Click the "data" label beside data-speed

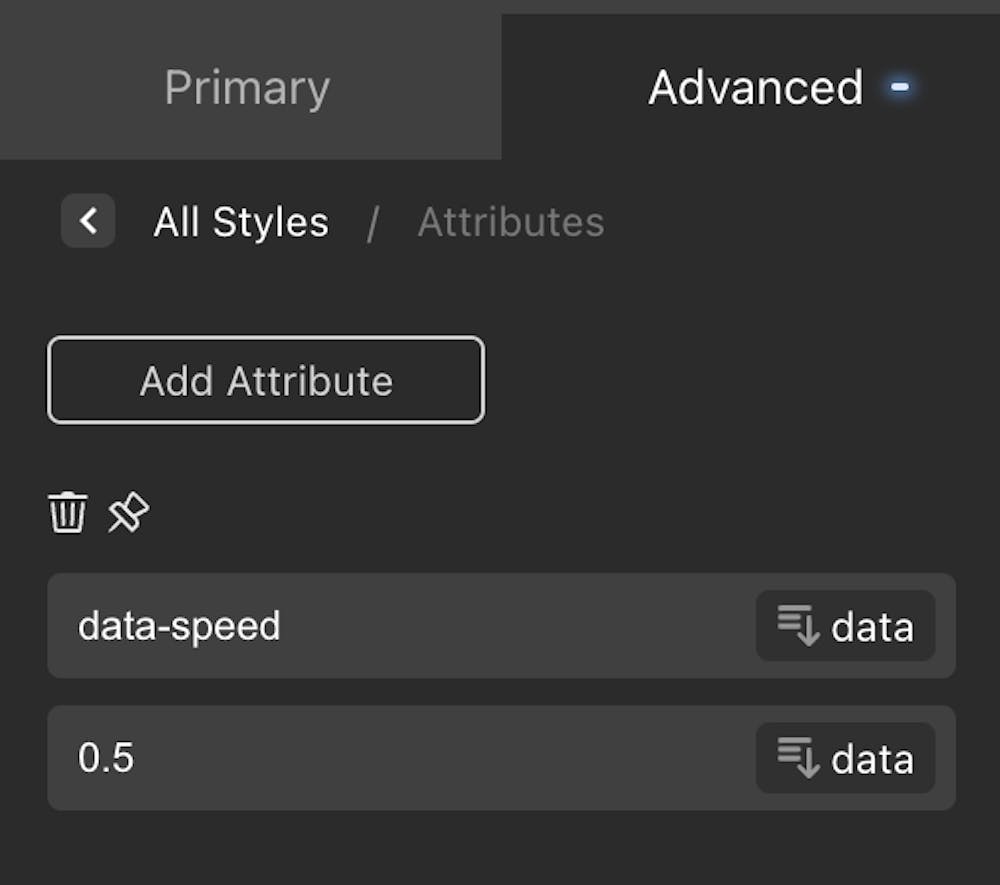[x=872, y=627]
